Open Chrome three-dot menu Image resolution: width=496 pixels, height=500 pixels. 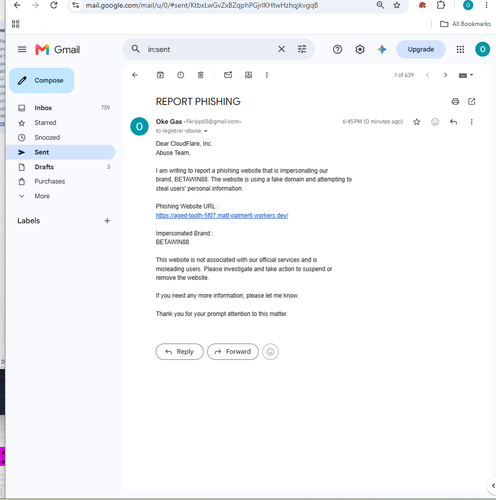pyautogui.click(x=486, y=5)
